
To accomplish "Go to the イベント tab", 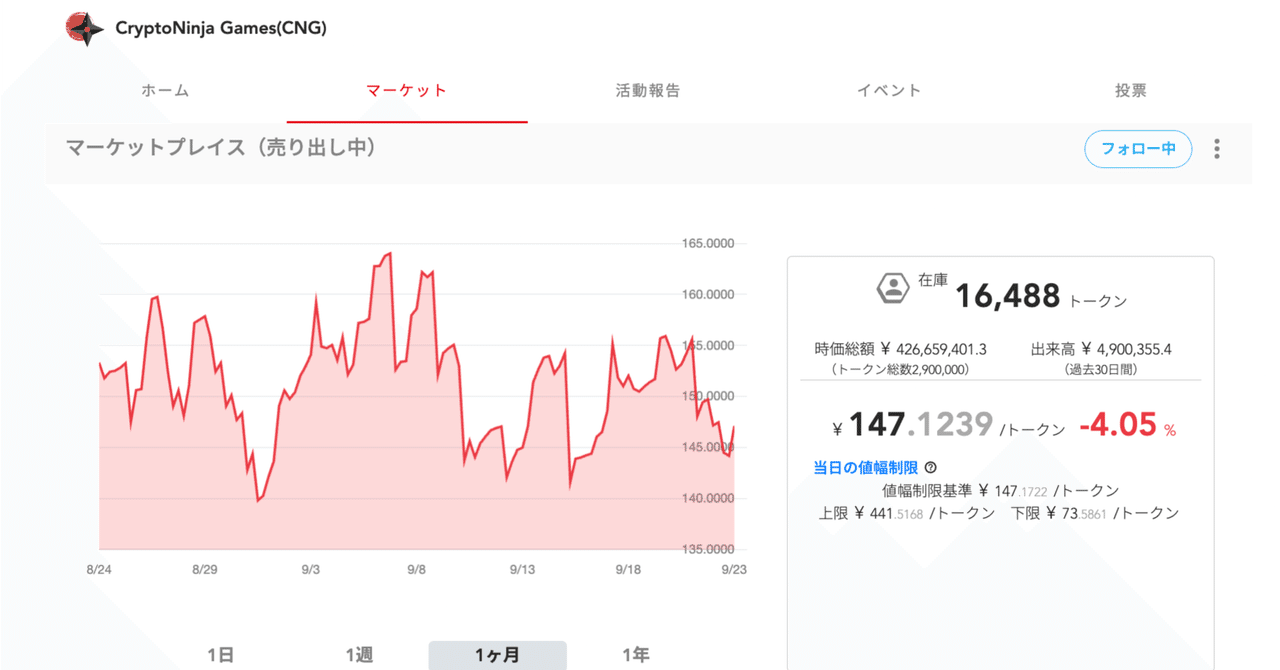I will point(889,90).
